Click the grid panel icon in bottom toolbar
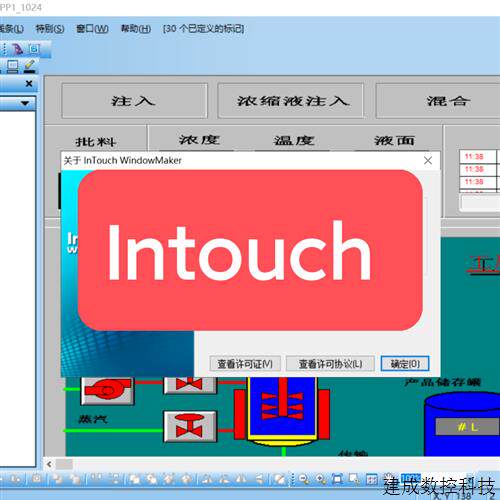Screen dimensions: 500x500 coord(371,480)
